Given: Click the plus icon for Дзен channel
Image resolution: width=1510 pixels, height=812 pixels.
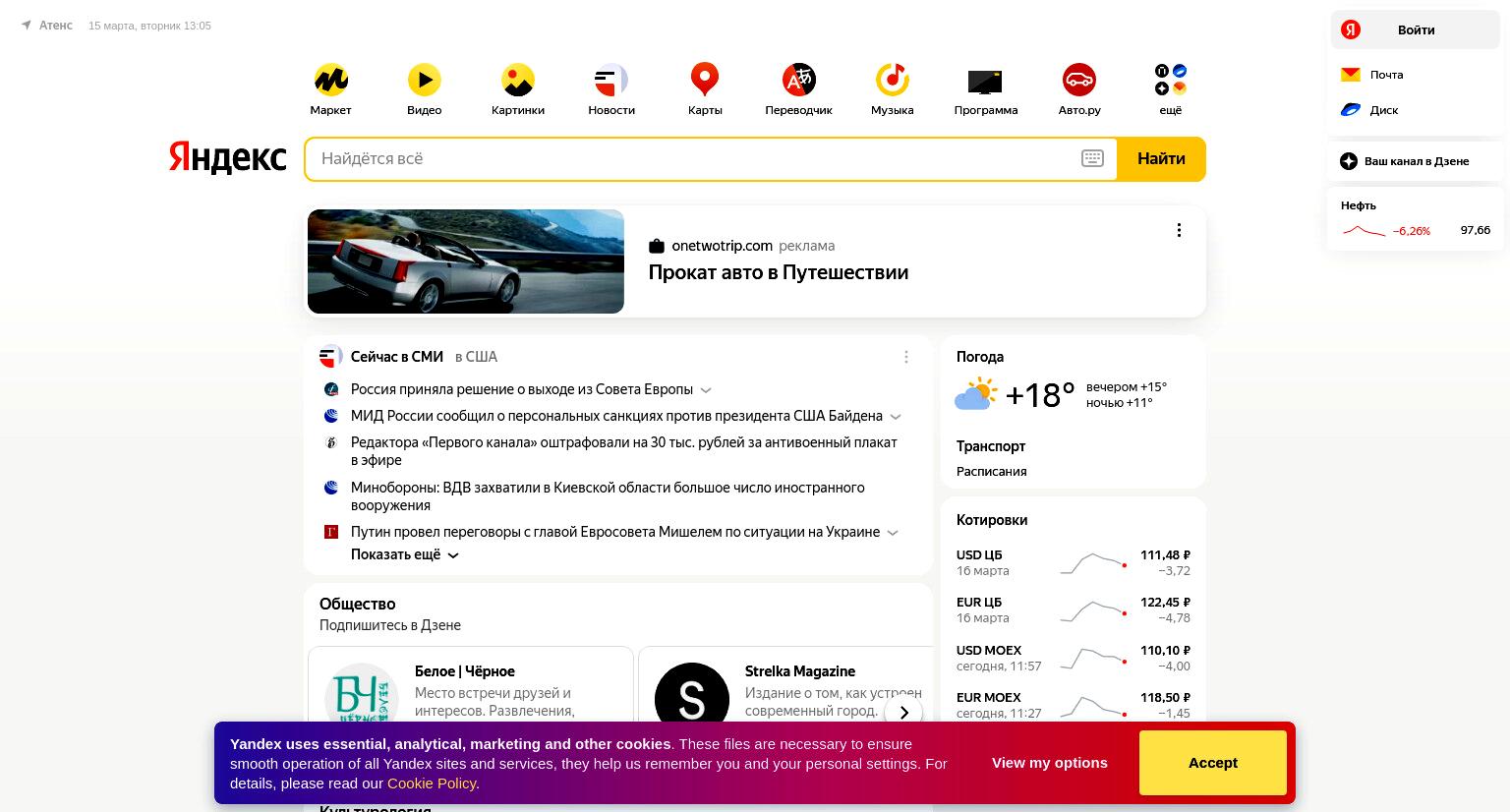Looking at the screenshot, I should tap(1349, 161).
